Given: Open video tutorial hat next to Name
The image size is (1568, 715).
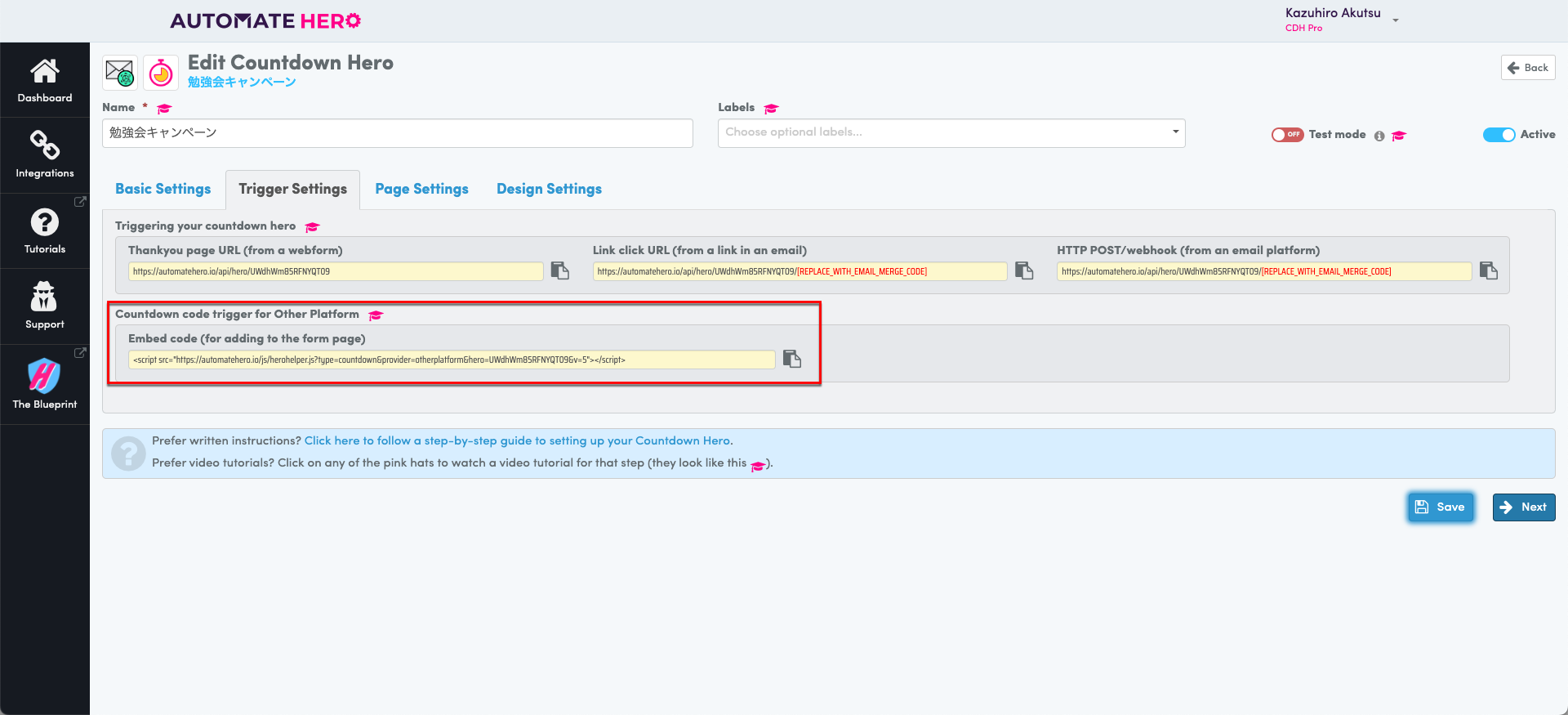Looking at the screenshot, I should [164, 109].
